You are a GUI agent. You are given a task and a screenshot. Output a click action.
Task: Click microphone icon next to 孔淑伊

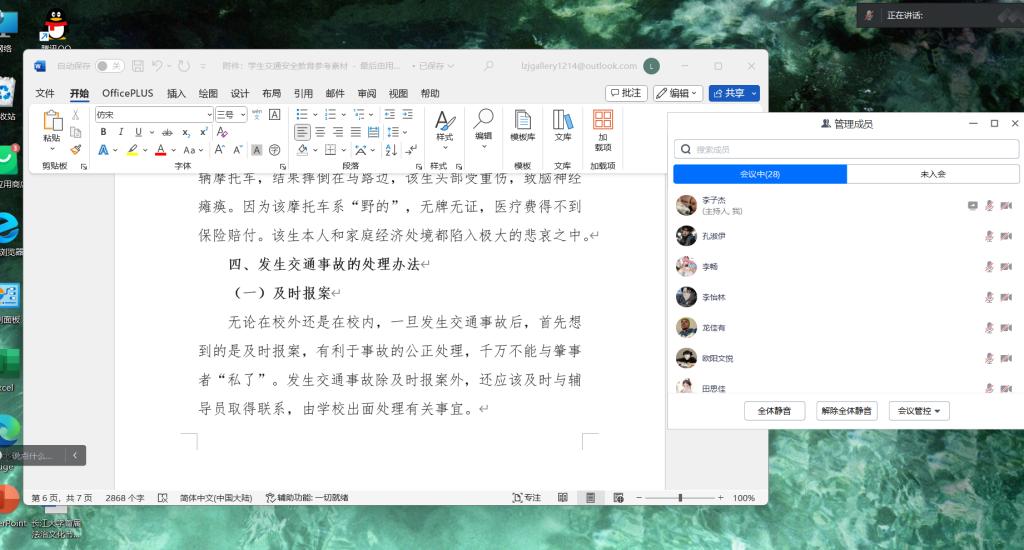click(988, 236)
